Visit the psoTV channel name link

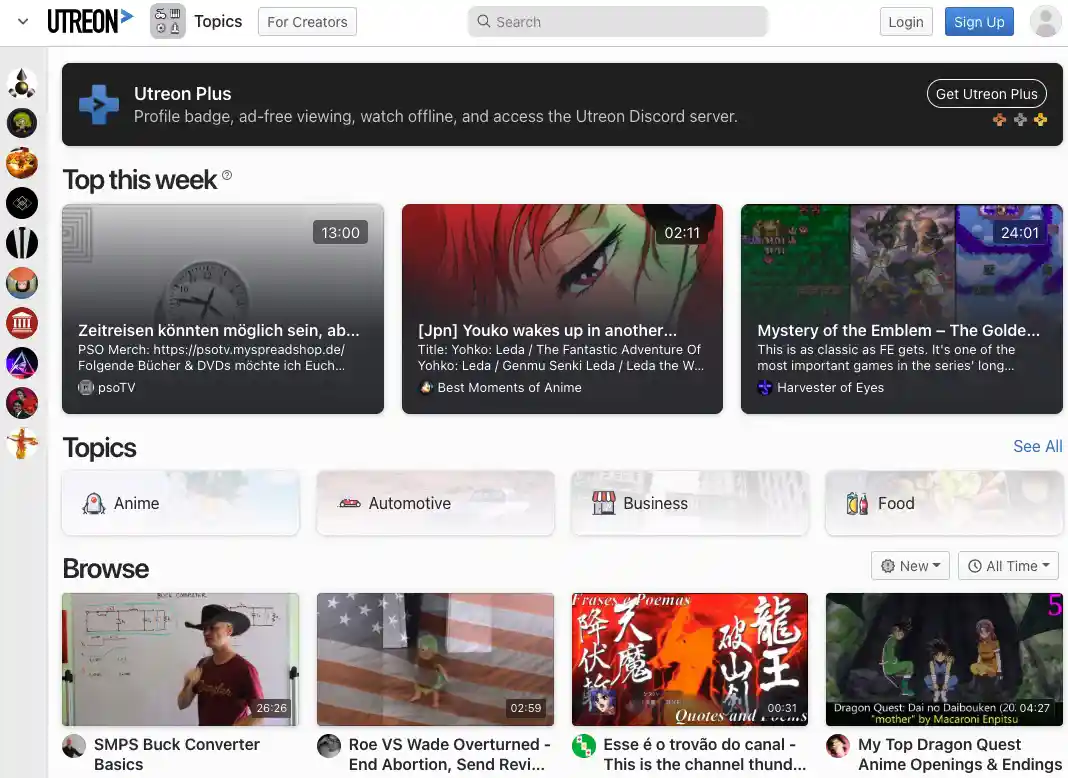[x=116, y=388]
